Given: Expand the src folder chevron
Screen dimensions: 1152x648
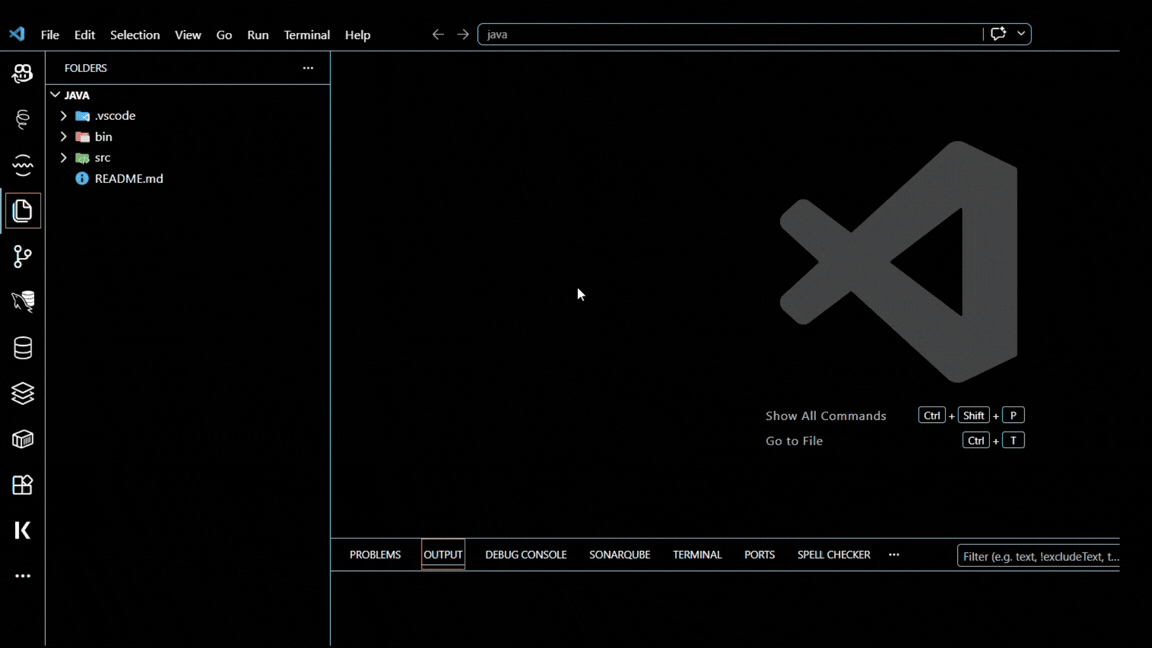Looking at the screenshot, I should coord(64,158).
